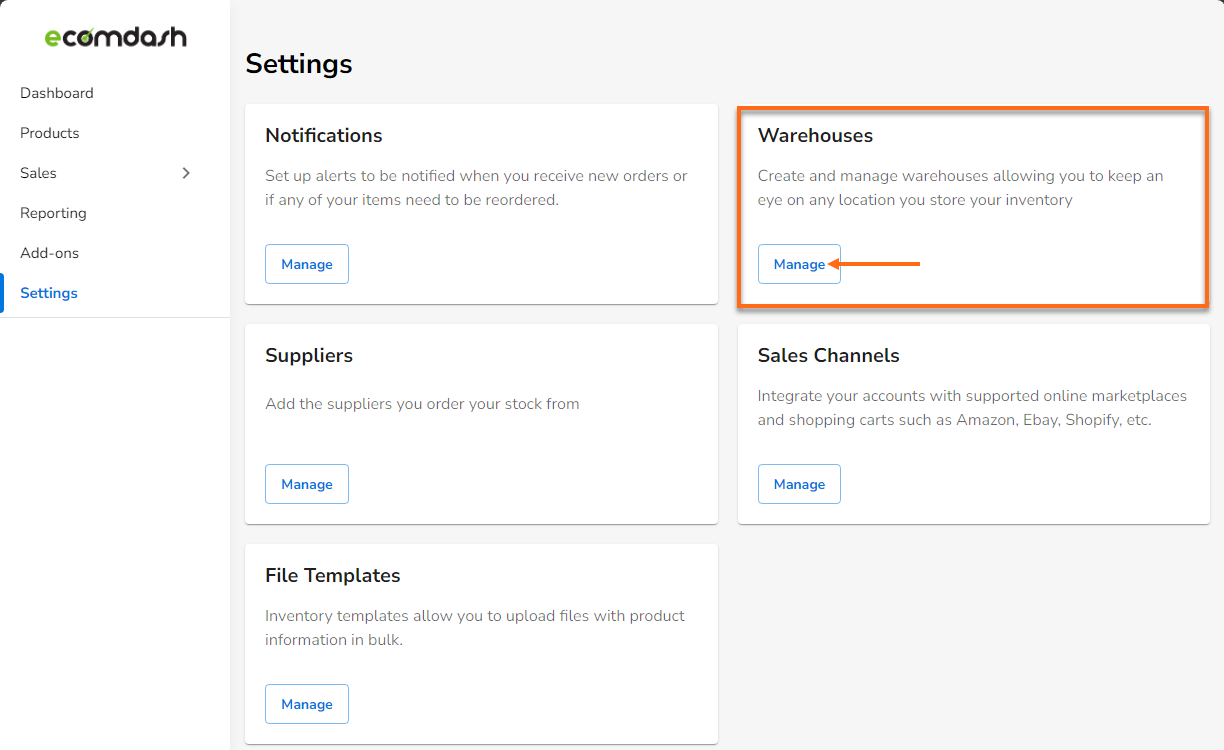Navigate to Products in the sidebar
Screen dimensions: 1224x750
(49, 132)
